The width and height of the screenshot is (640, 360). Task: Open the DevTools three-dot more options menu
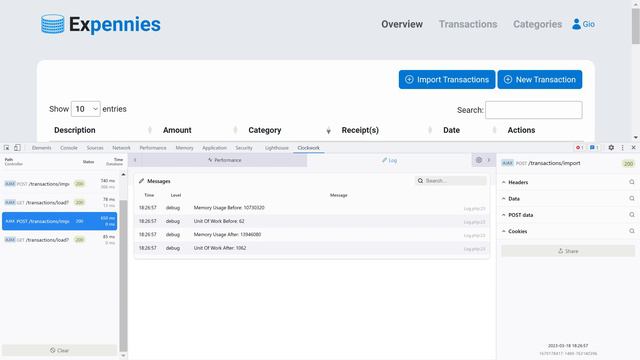tap(622, 148)
